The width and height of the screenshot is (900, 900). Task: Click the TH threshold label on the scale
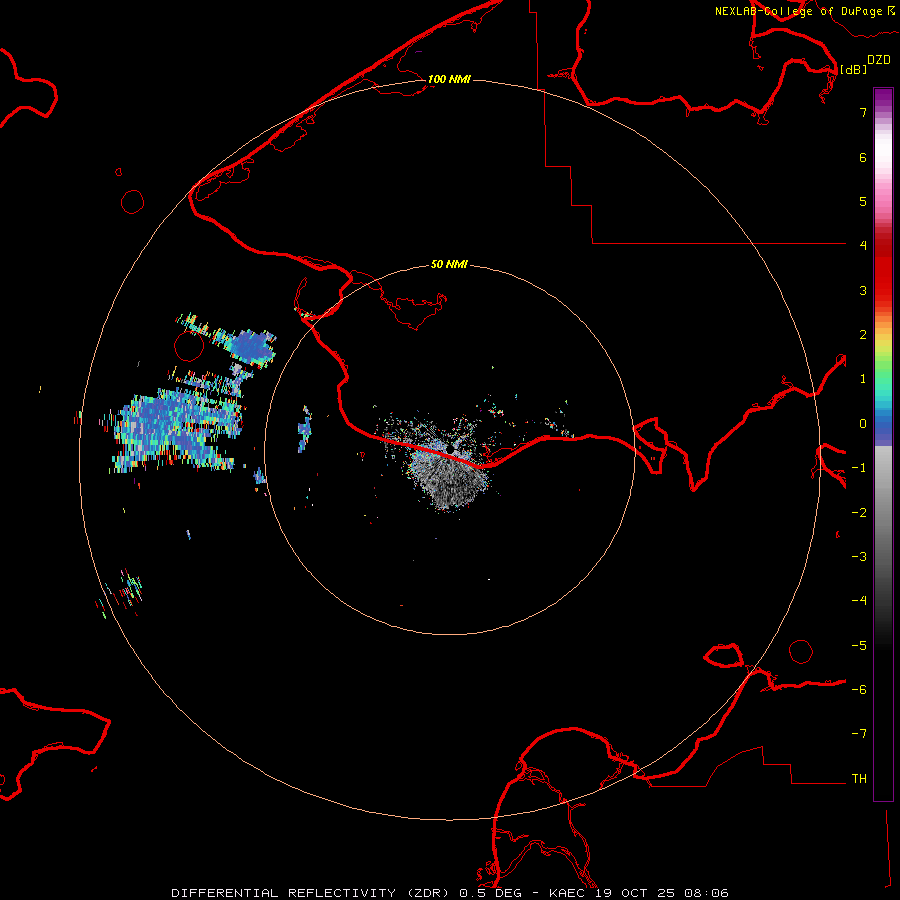tap(859, 779)
